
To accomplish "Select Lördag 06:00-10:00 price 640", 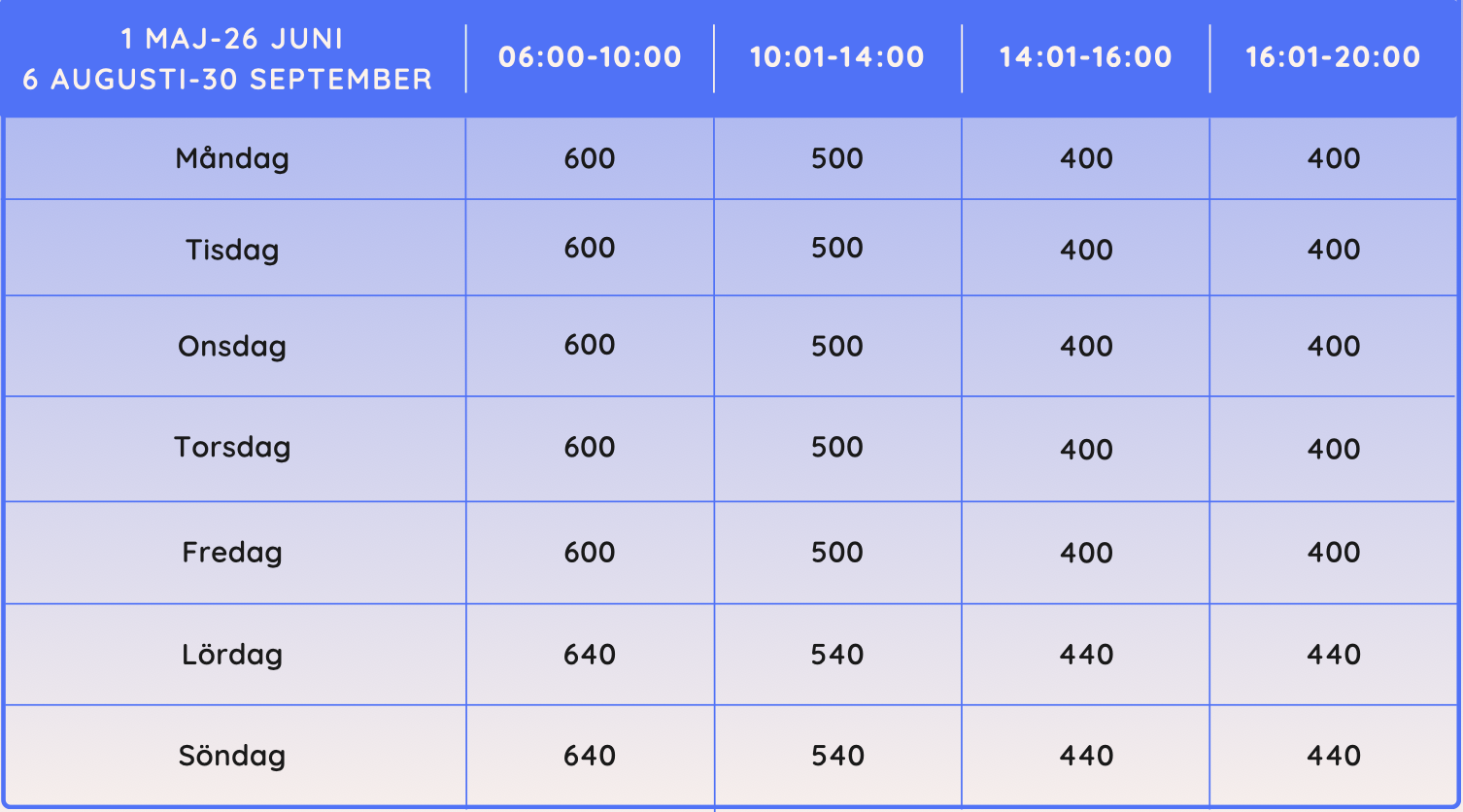I will click(590, 655).
